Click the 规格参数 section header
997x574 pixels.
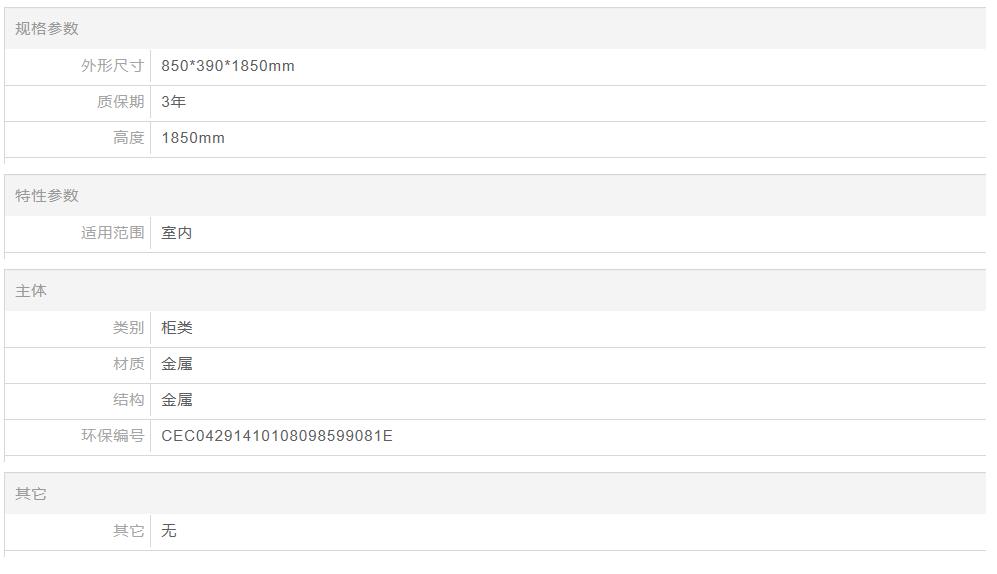click(47, 29)
